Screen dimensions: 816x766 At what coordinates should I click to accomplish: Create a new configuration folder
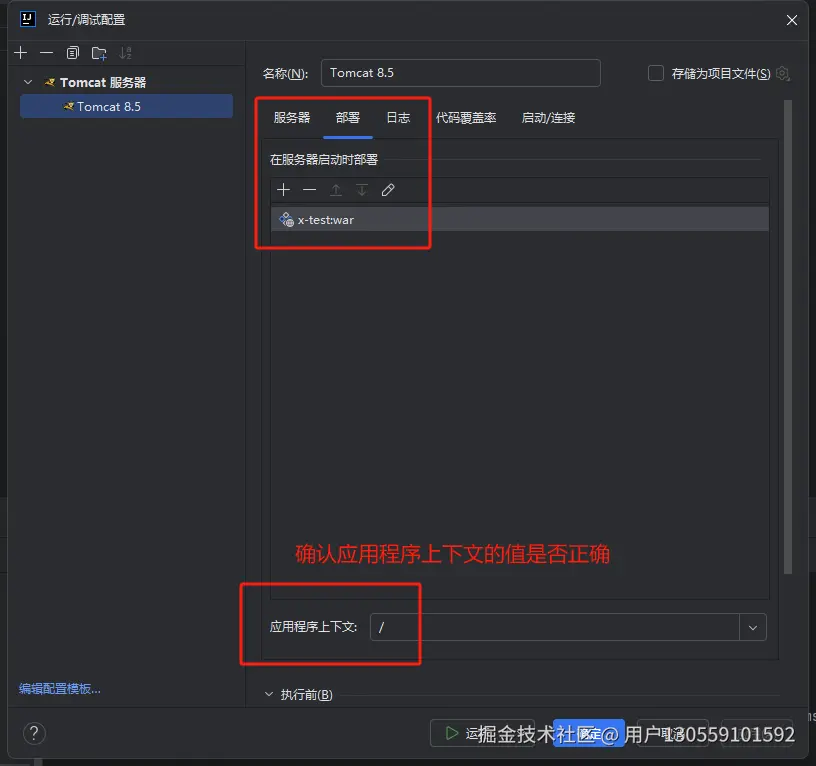point(99,53)
